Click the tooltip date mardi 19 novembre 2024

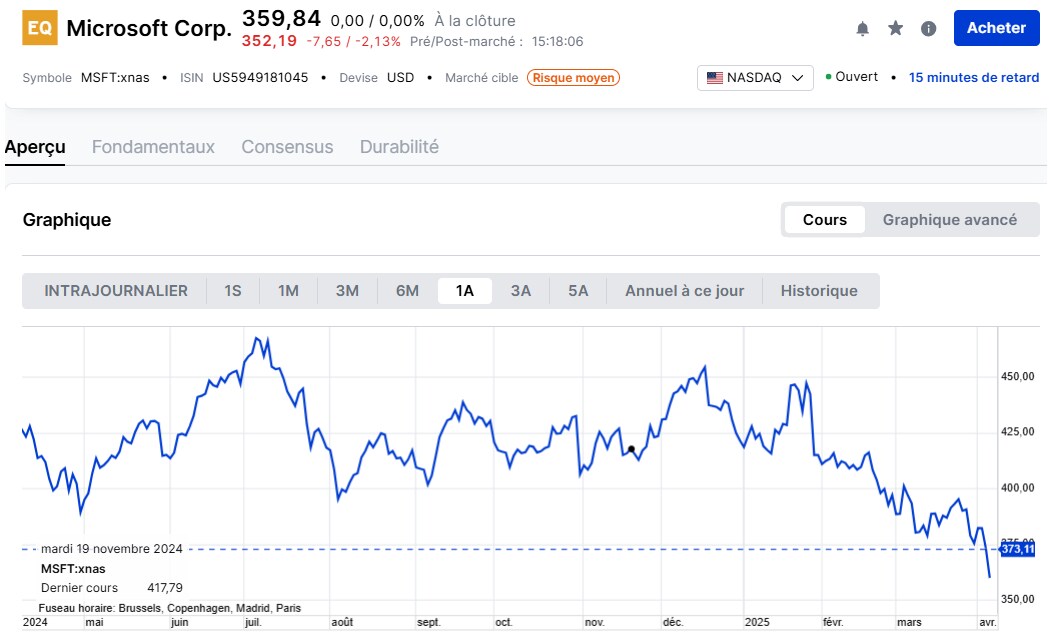112,549
